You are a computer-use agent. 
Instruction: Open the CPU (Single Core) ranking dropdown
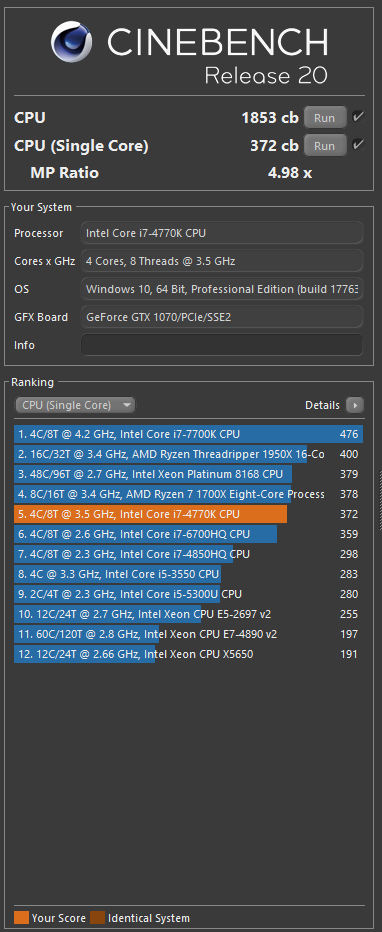click(75, 405)
